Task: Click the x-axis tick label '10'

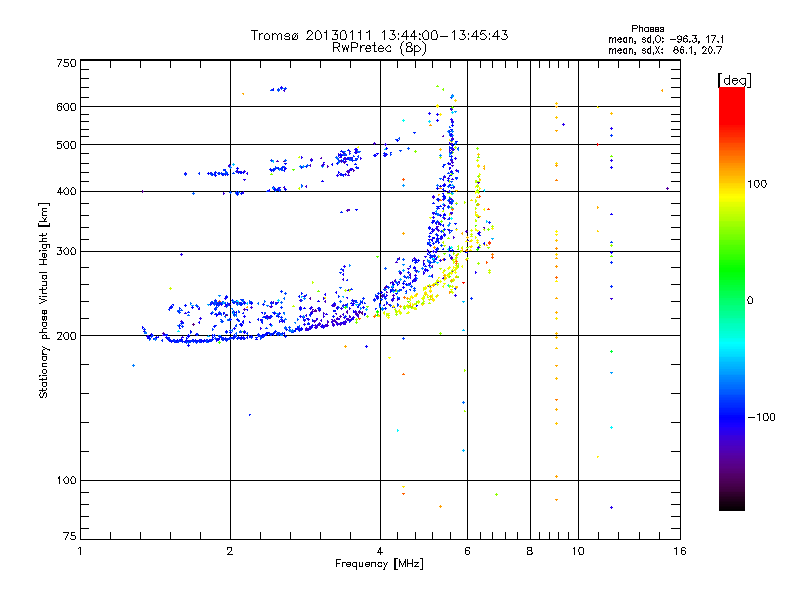Action: coord(578,551)
